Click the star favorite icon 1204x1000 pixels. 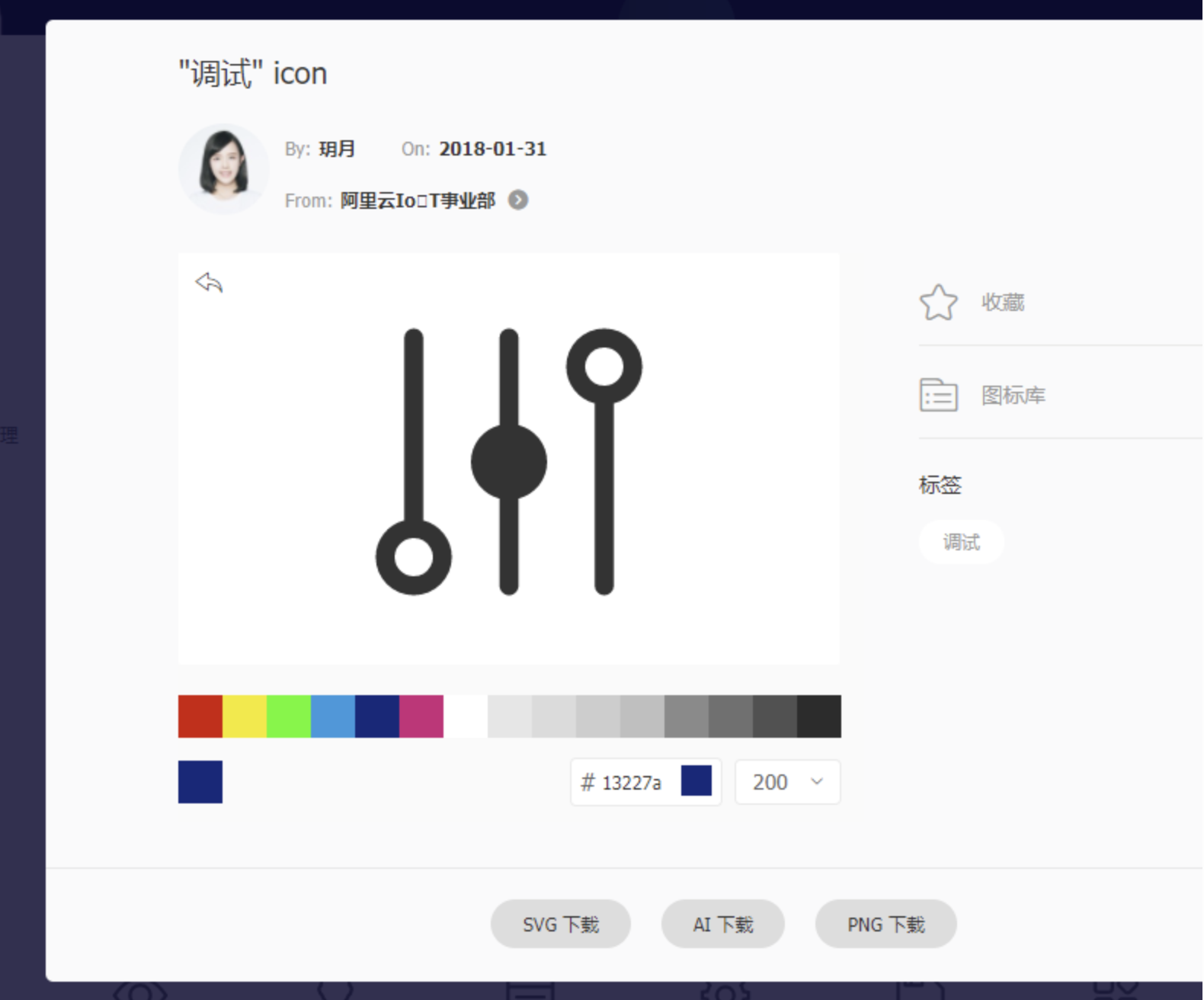(x=938, y=303)
